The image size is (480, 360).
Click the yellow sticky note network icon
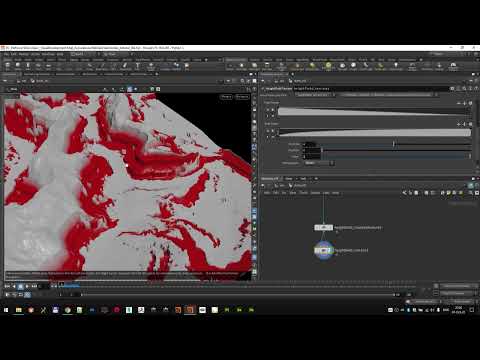point(449,193)
